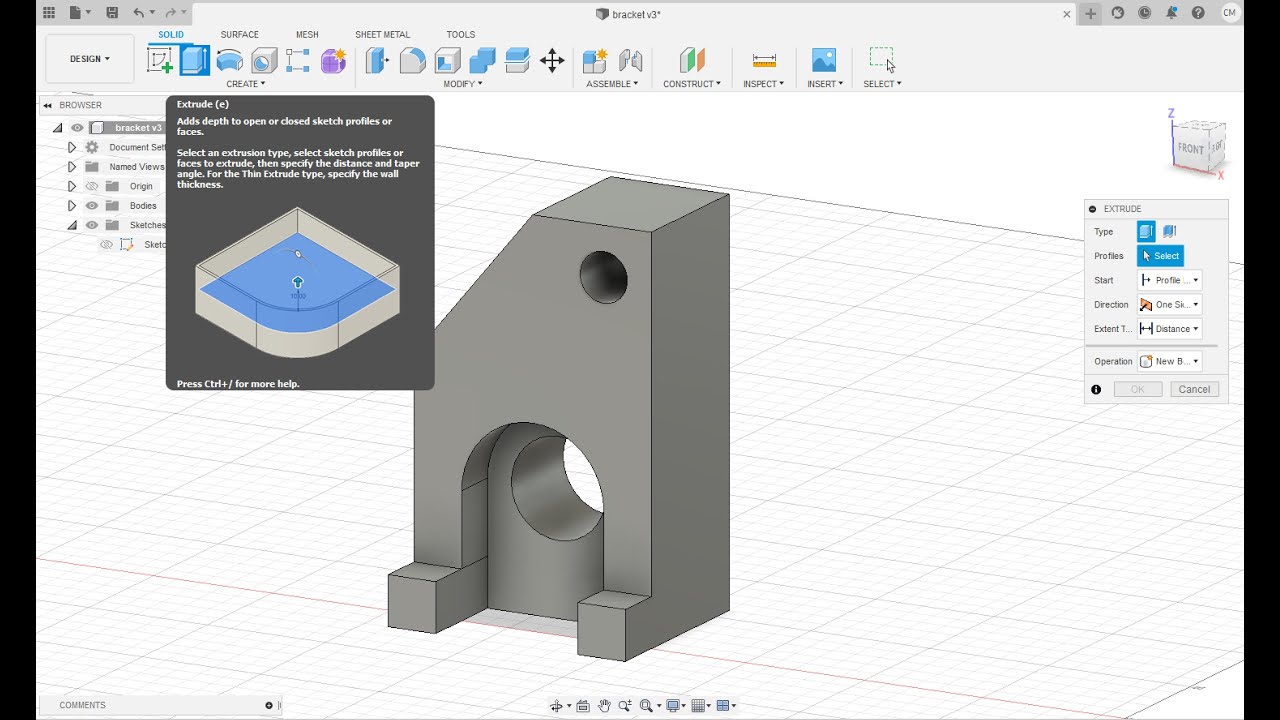Open the job status clock icon

coord(1144,13)
